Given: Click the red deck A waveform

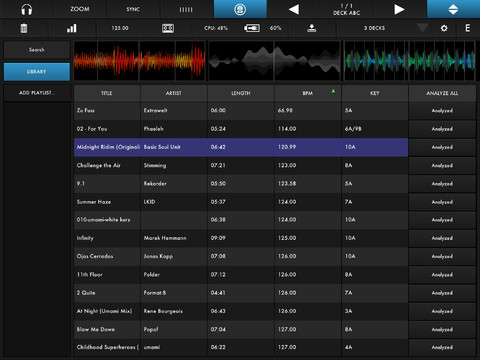Looking at the screenshot, I should click(139, 61).
